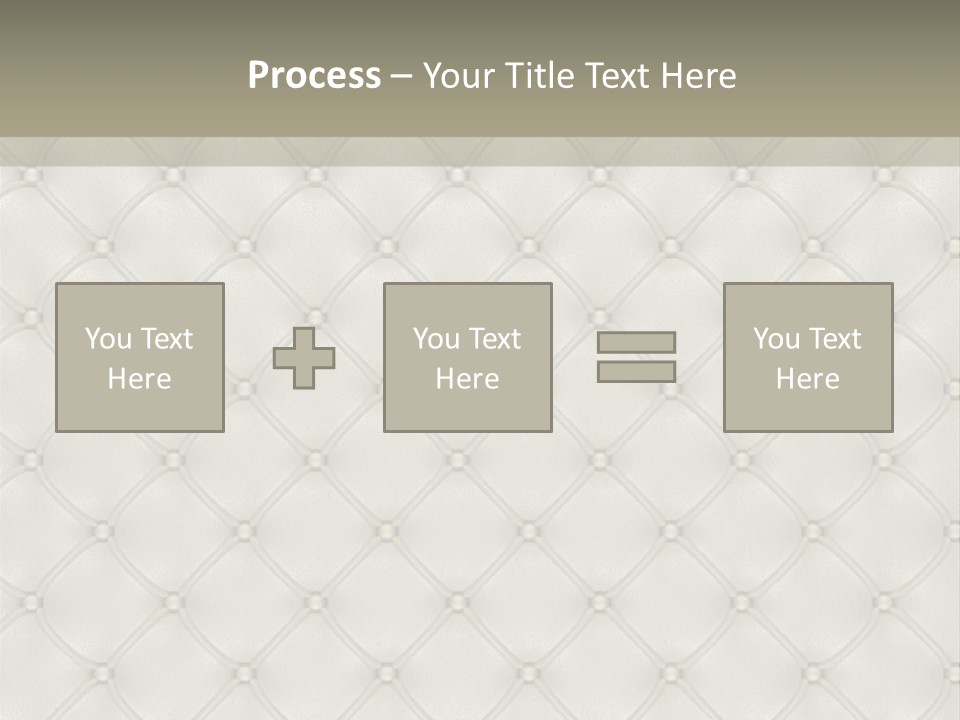Click the left arm of the plus sign
Screen dimensions: 960x720
(x=283, y=358)
